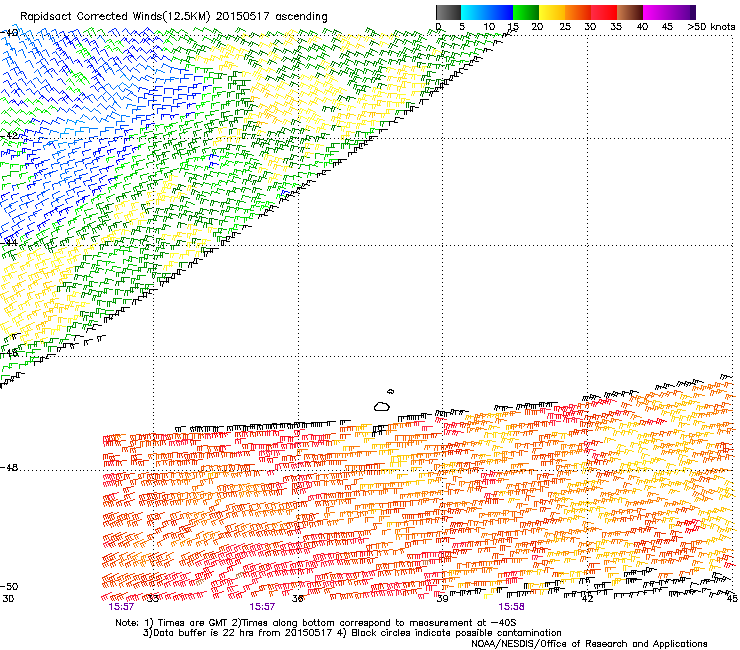
Task: Click the yellow 20-25 knots legend swatch
Action: pos(552,12)
